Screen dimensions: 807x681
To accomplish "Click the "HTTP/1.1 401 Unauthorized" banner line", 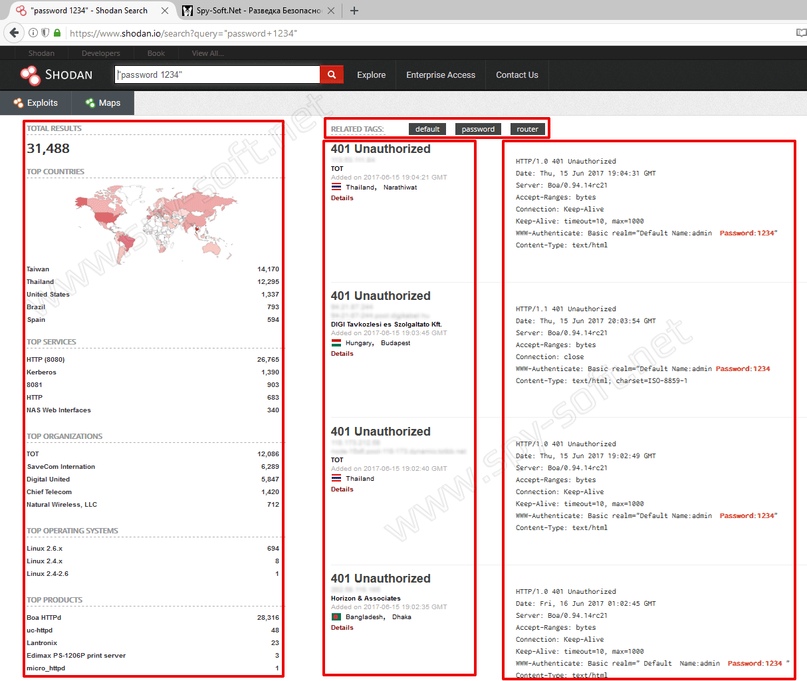I will click(566, 309).
